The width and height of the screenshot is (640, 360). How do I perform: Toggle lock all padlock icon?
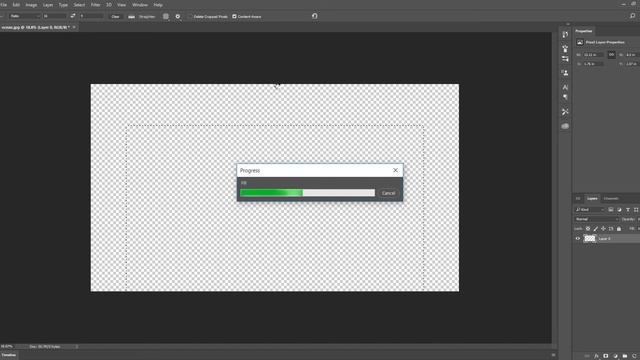pyautogui.click(x=619, y=229)
